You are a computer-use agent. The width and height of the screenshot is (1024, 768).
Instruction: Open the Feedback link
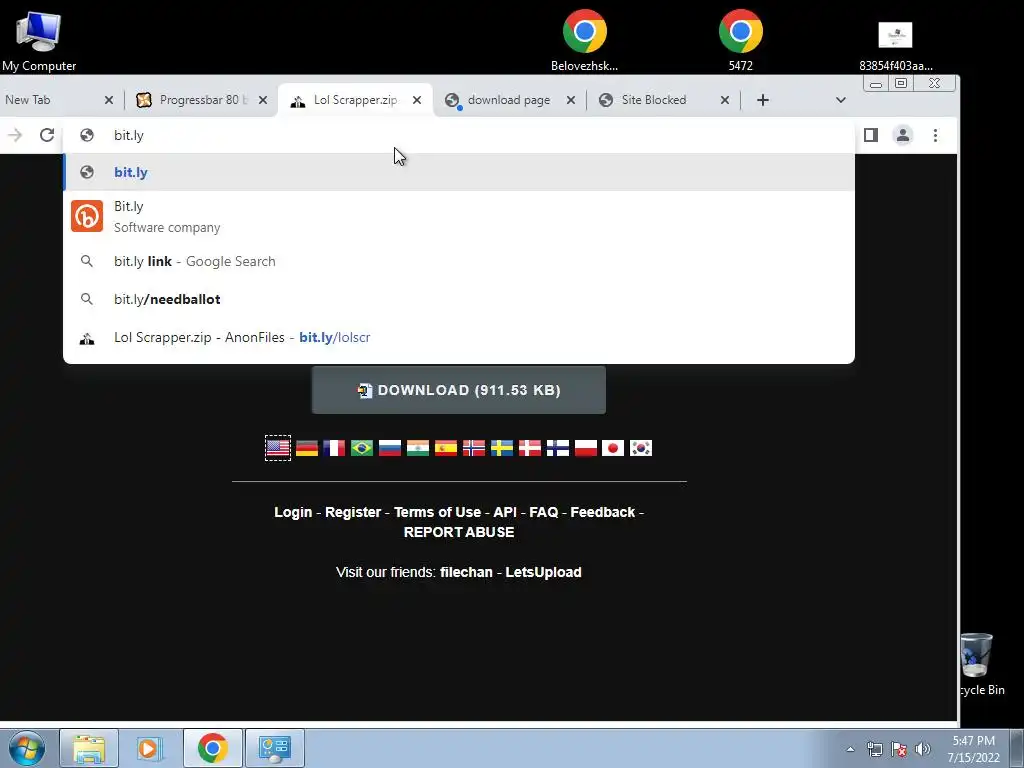tap(603, 513)
